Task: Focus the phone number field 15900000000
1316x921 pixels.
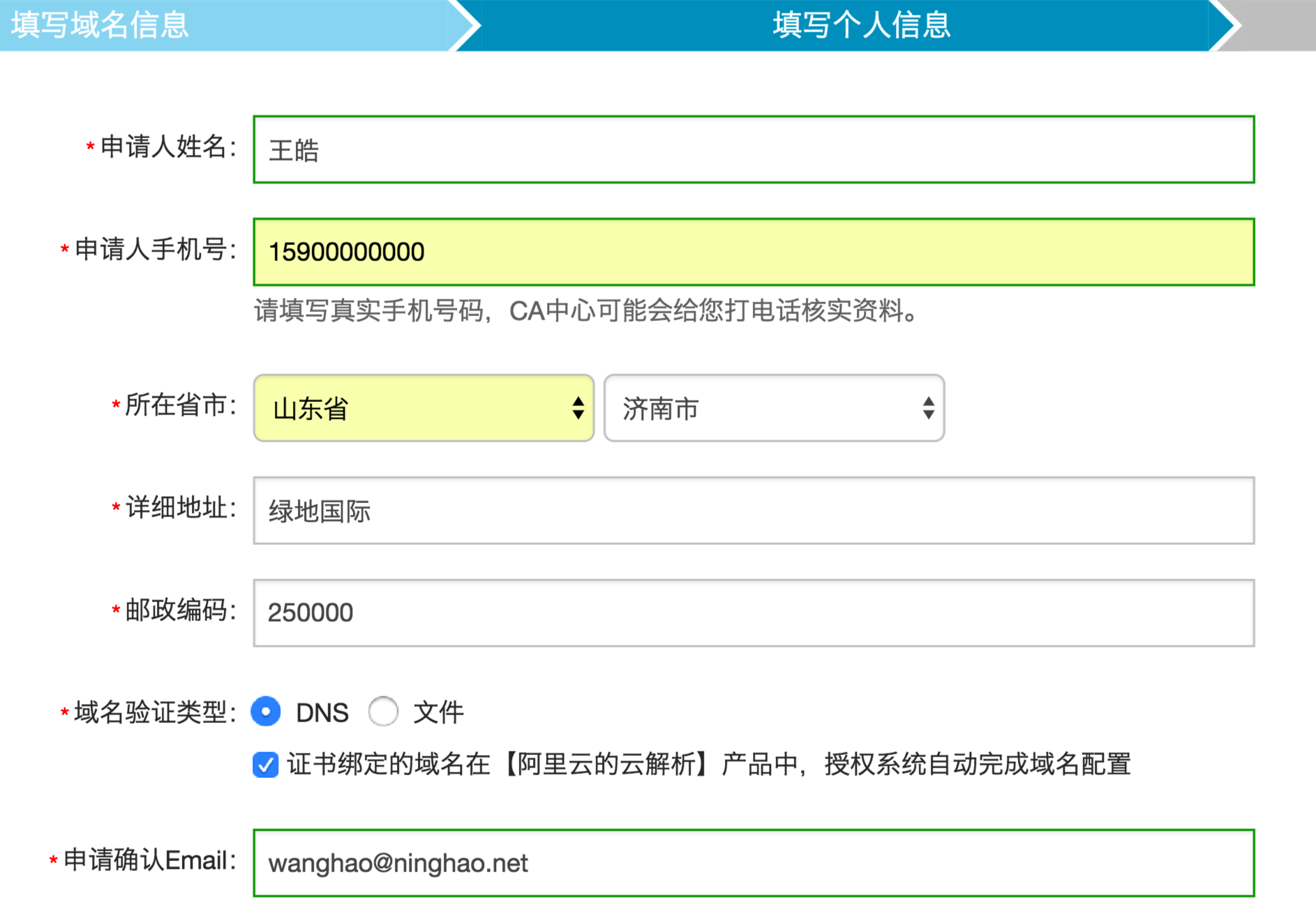Action: [x=754, y=252]
